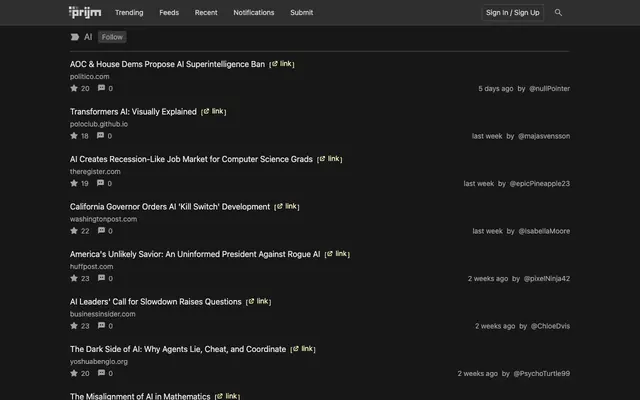Open the prijm logo home link
The height and width of the screenshot is (400, 640).
[x=85, y=13]
